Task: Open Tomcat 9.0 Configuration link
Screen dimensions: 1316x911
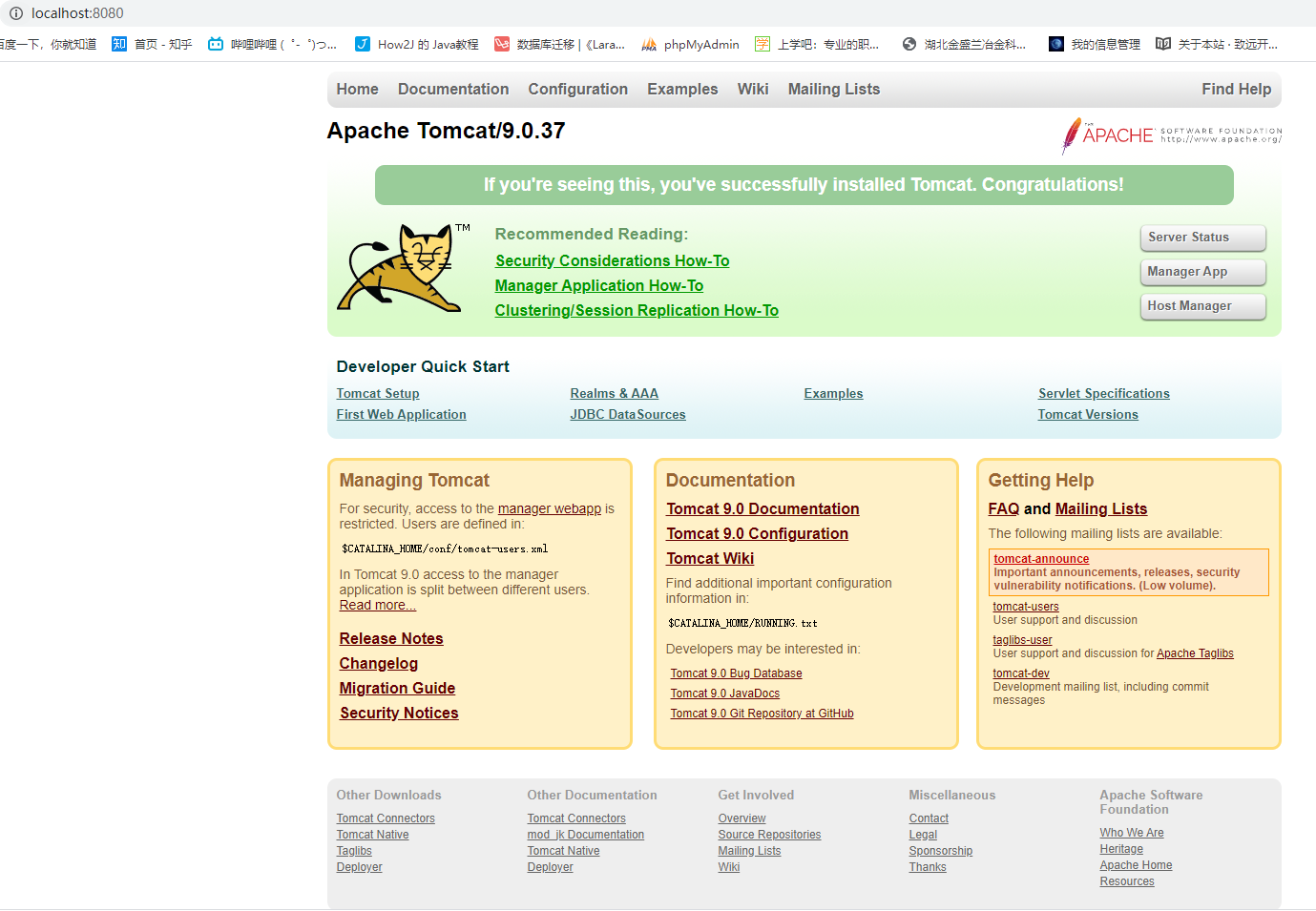Action: point(757,533)
